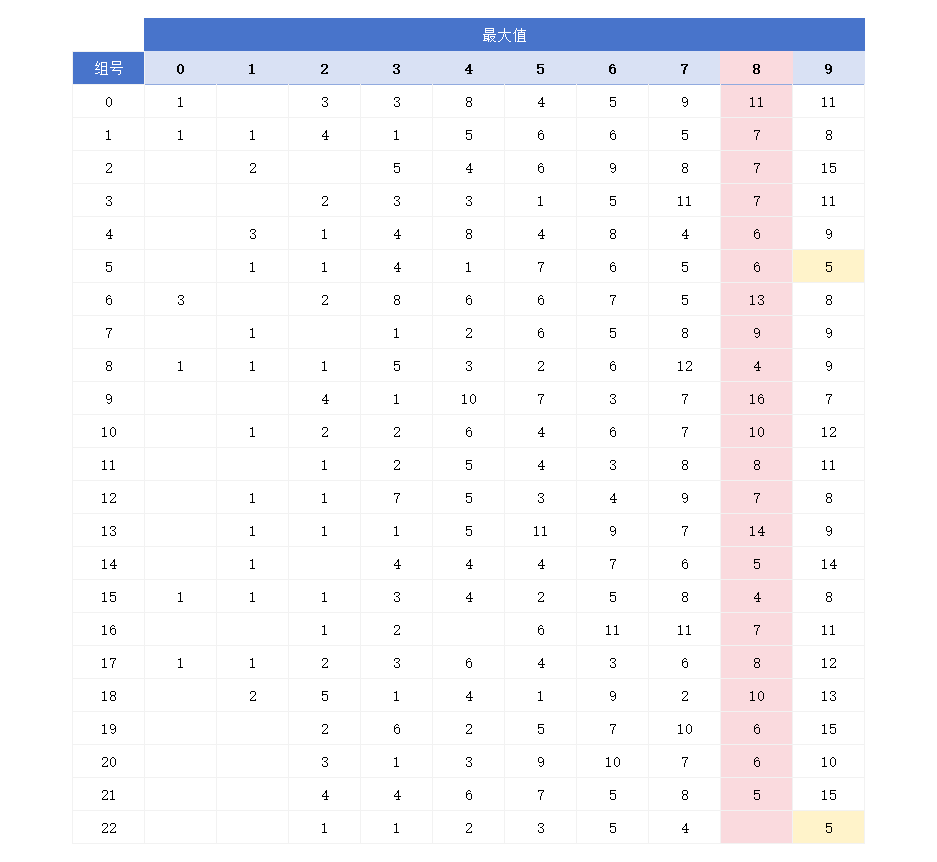Click the value 11 in row 13, column 5
Viewport: 937px width, 862px height.
tap(540, 531)
